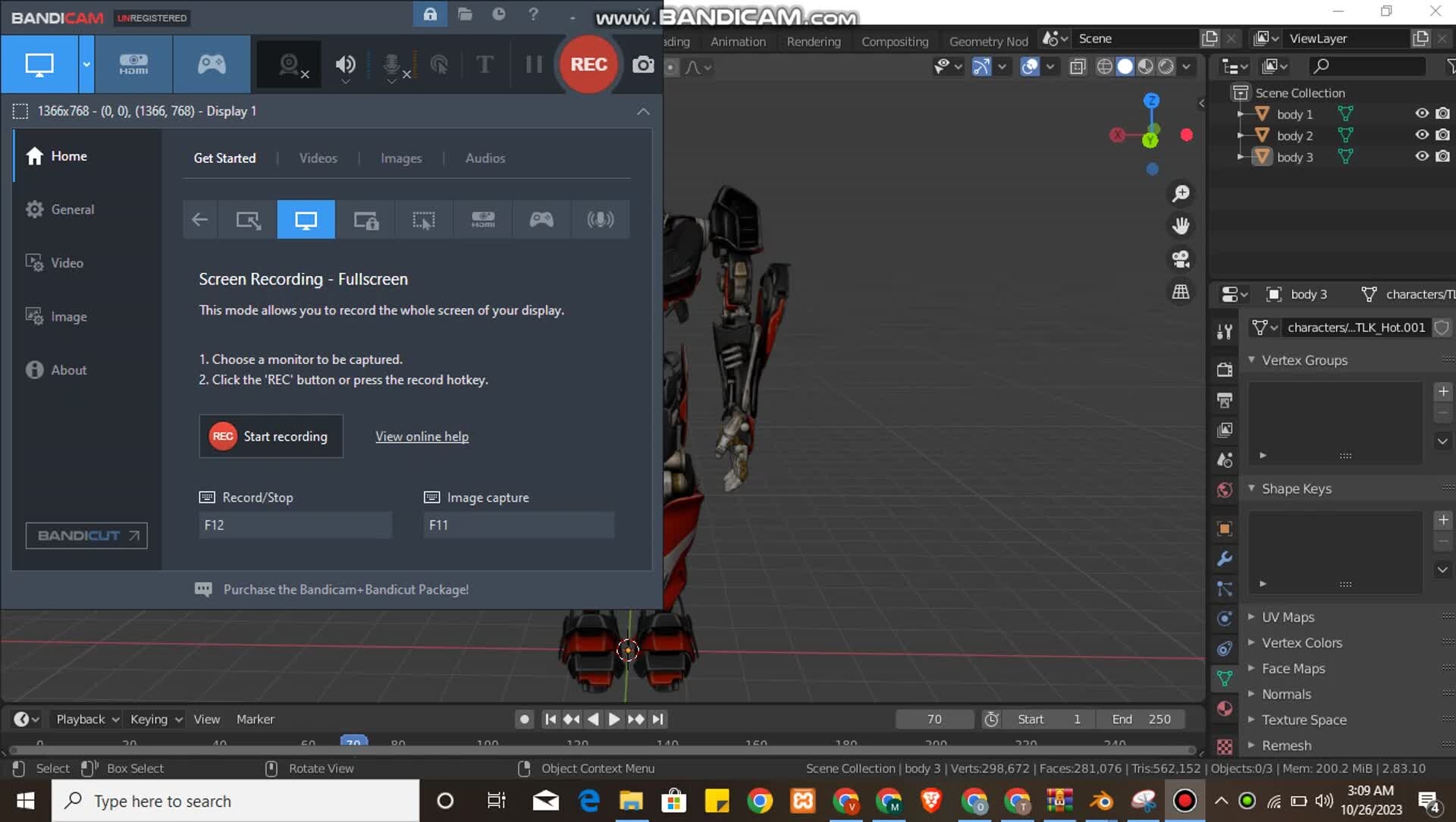Select the HDMI device recording mode
Image resolution: width=1456 pixels, height=822 pixels.
point(133,64)
